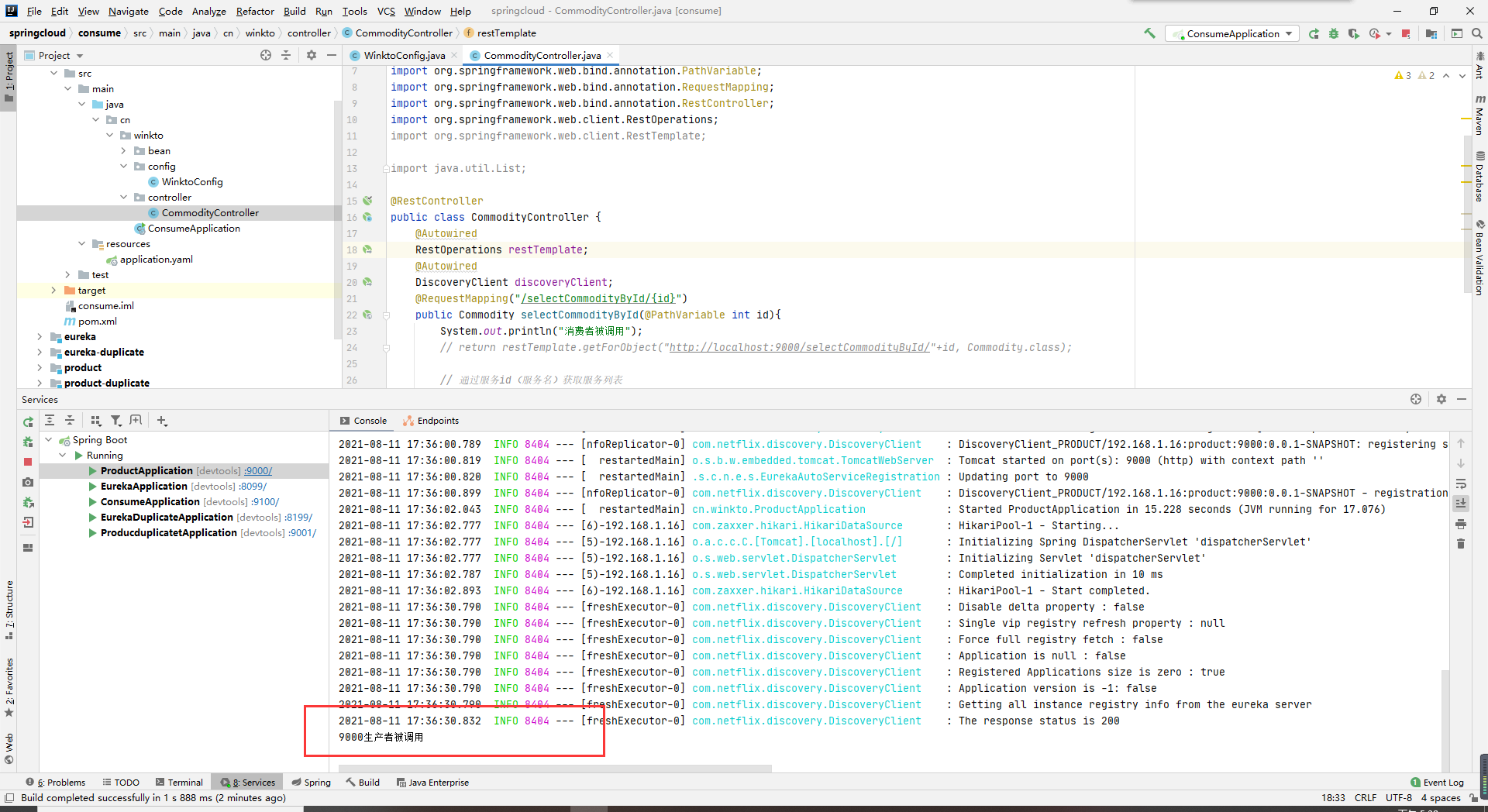The height and width of the screenshot is (812, 1488).
Task: Jump to next highlighted error arrow
Action: click(x=1462, y=75)
